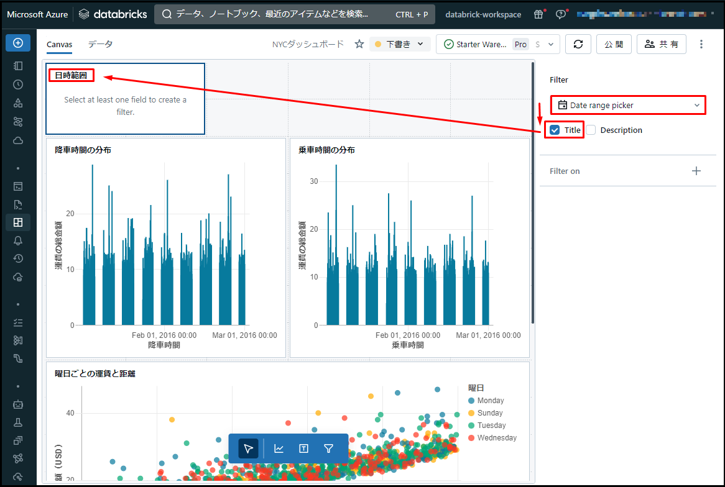
Task: Click the Monday color dot in legend
Action: point(472,400)
